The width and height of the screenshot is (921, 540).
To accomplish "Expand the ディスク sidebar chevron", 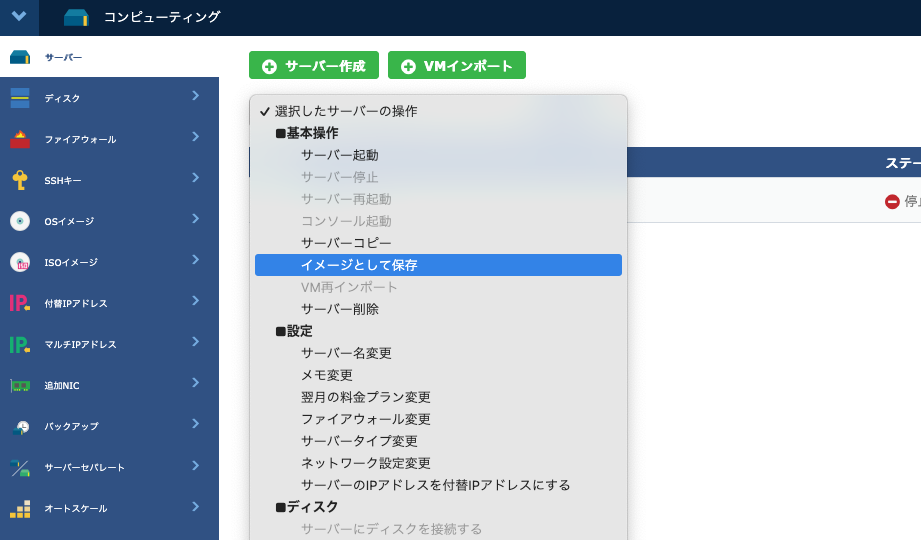I will [x=196, y=95].
